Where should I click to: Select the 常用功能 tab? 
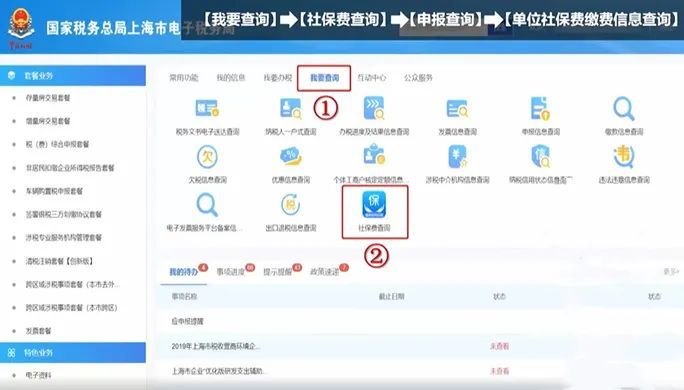(x=184, y=78)
